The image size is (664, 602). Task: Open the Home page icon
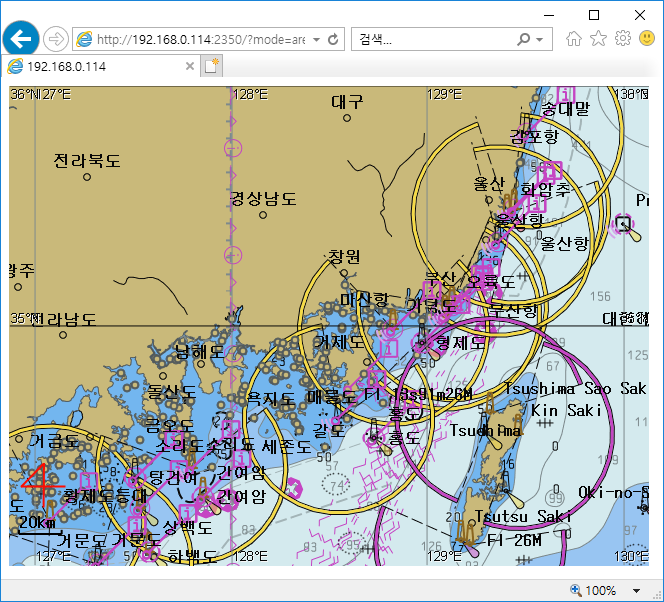click(574, 39)
